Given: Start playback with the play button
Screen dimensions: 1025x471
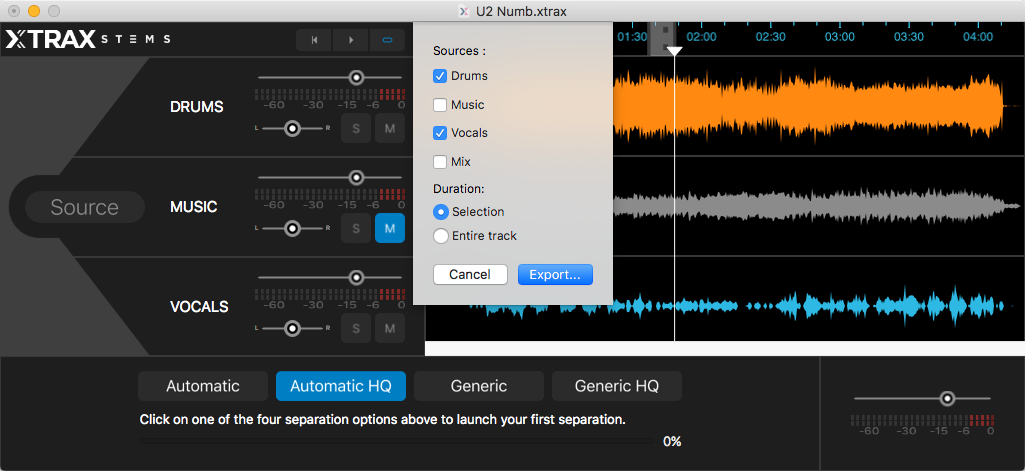Looking at the screenshot, I should click(351, 40).
